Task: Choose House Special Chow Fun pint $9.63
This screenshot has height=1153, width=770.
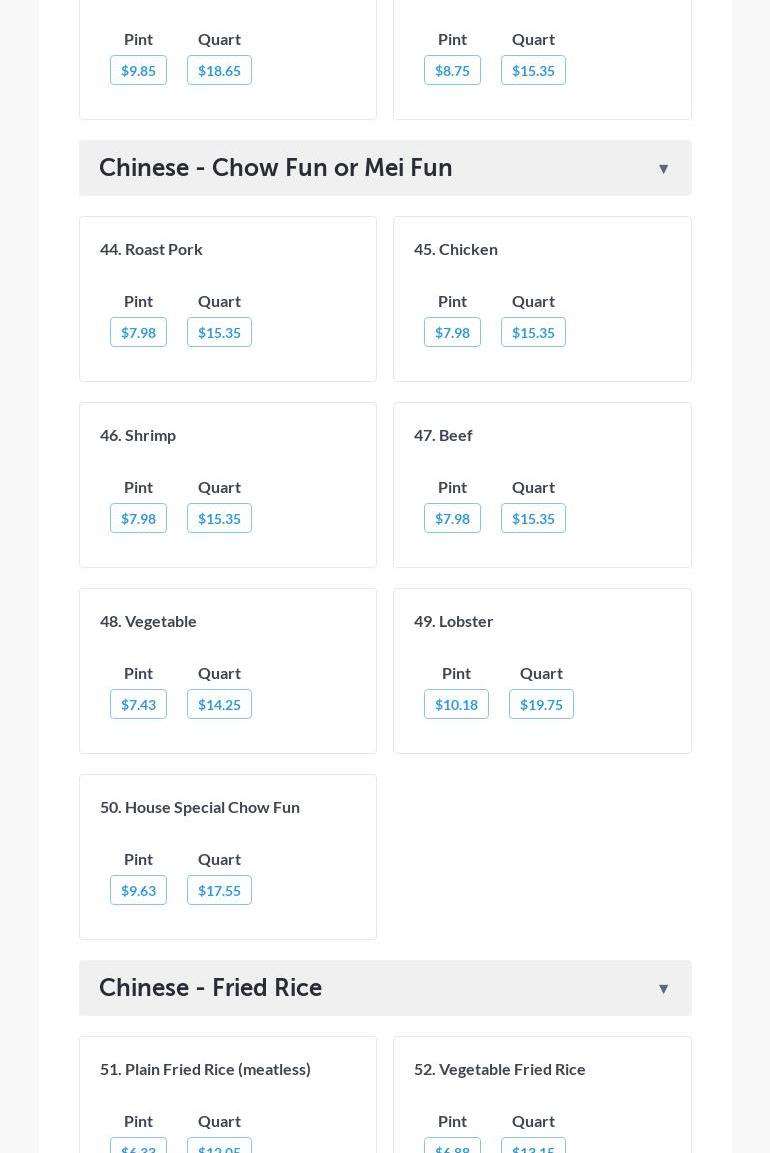Action: click(138, 891)
